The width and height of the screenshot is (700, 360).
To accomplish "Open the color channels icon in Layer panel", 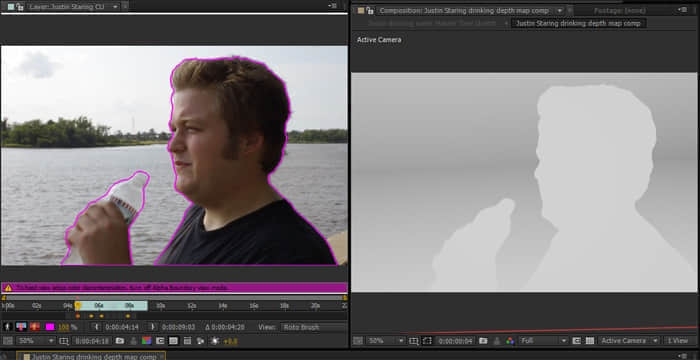I will (146, 341).
